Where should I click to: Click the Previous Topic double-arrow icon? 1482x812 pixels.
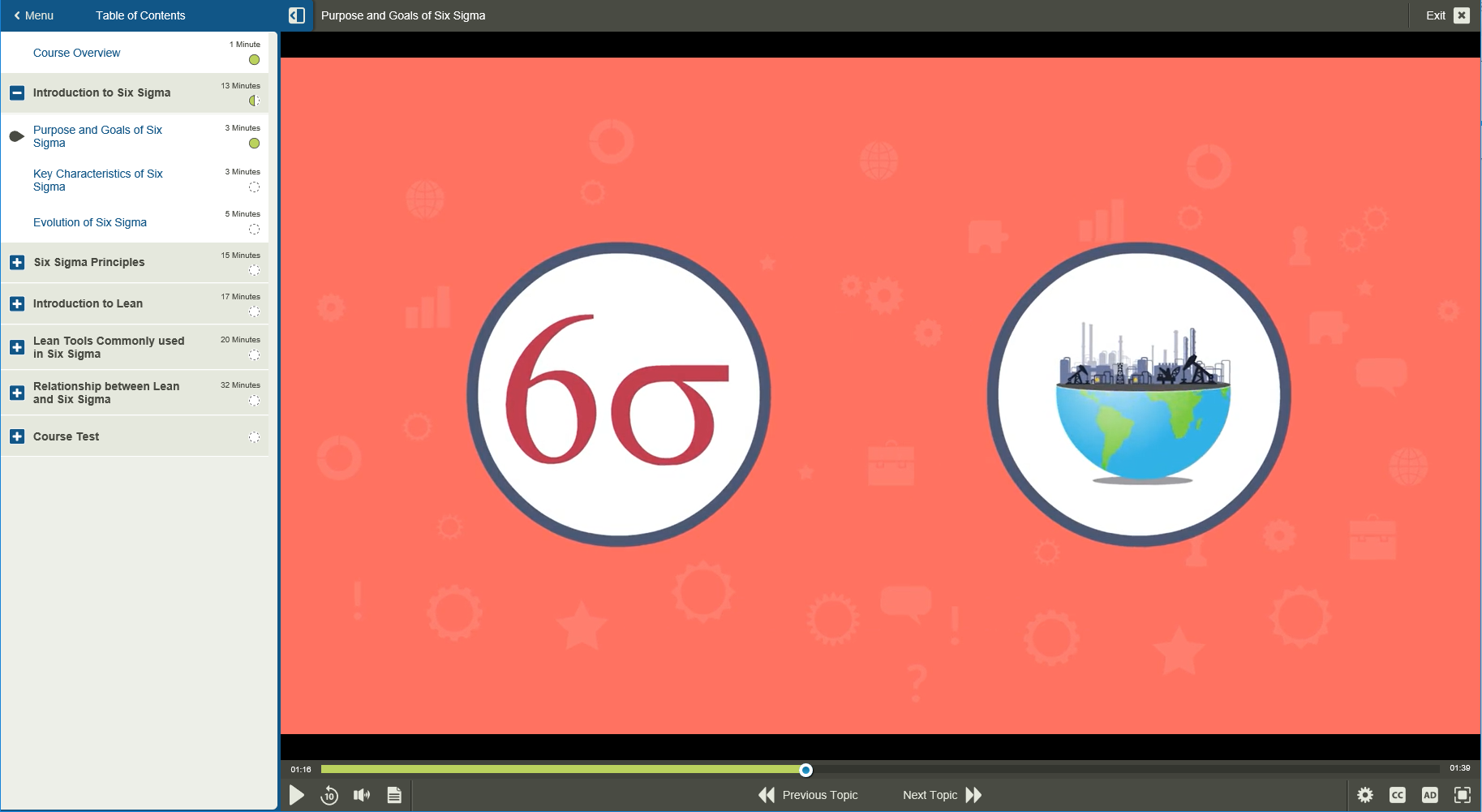(766, 795)
